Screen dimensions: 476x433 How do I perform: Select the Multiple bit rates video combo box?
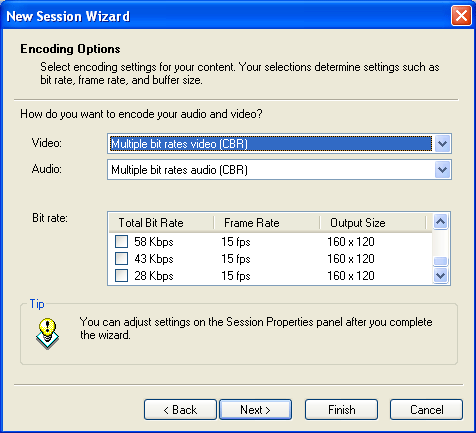pyautogui.click(x=279, y=144)
